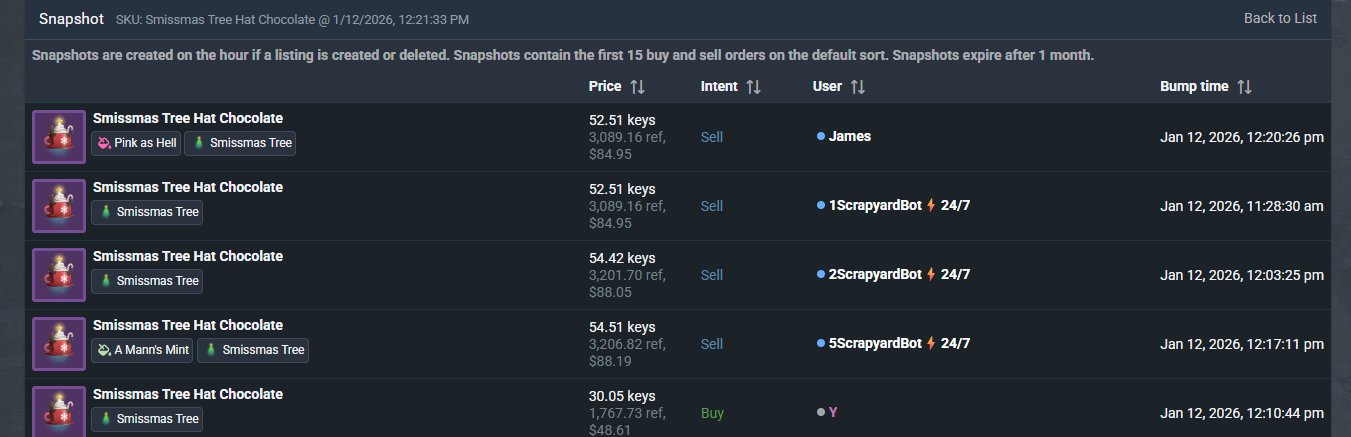This screenshot has width=1351, height=437.
Task: Click James's listing item thumbnail
Action: tap(59, 136)
